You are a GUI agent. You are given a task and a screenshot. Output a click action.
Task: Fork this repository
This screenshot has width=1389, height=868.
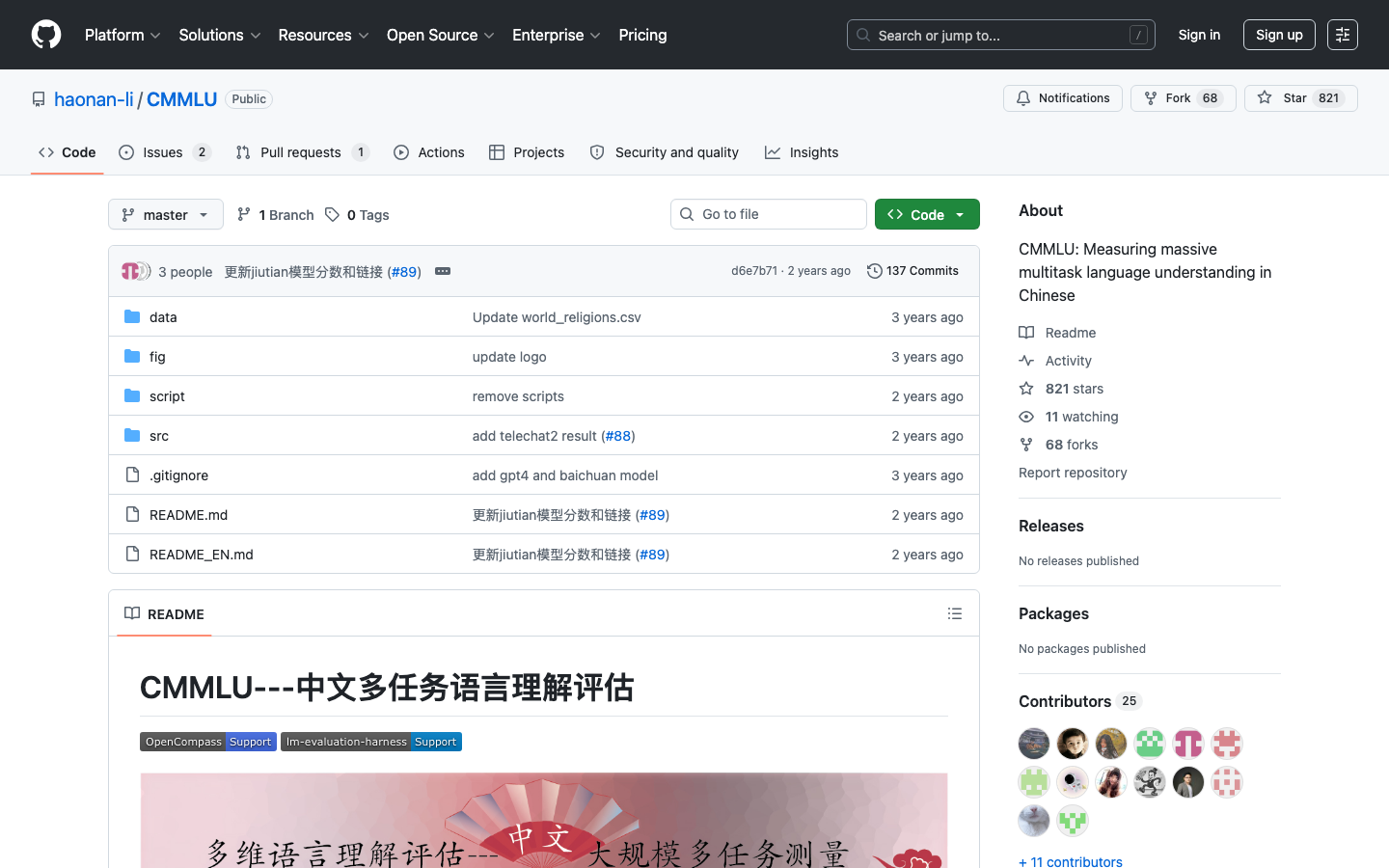1184,98
